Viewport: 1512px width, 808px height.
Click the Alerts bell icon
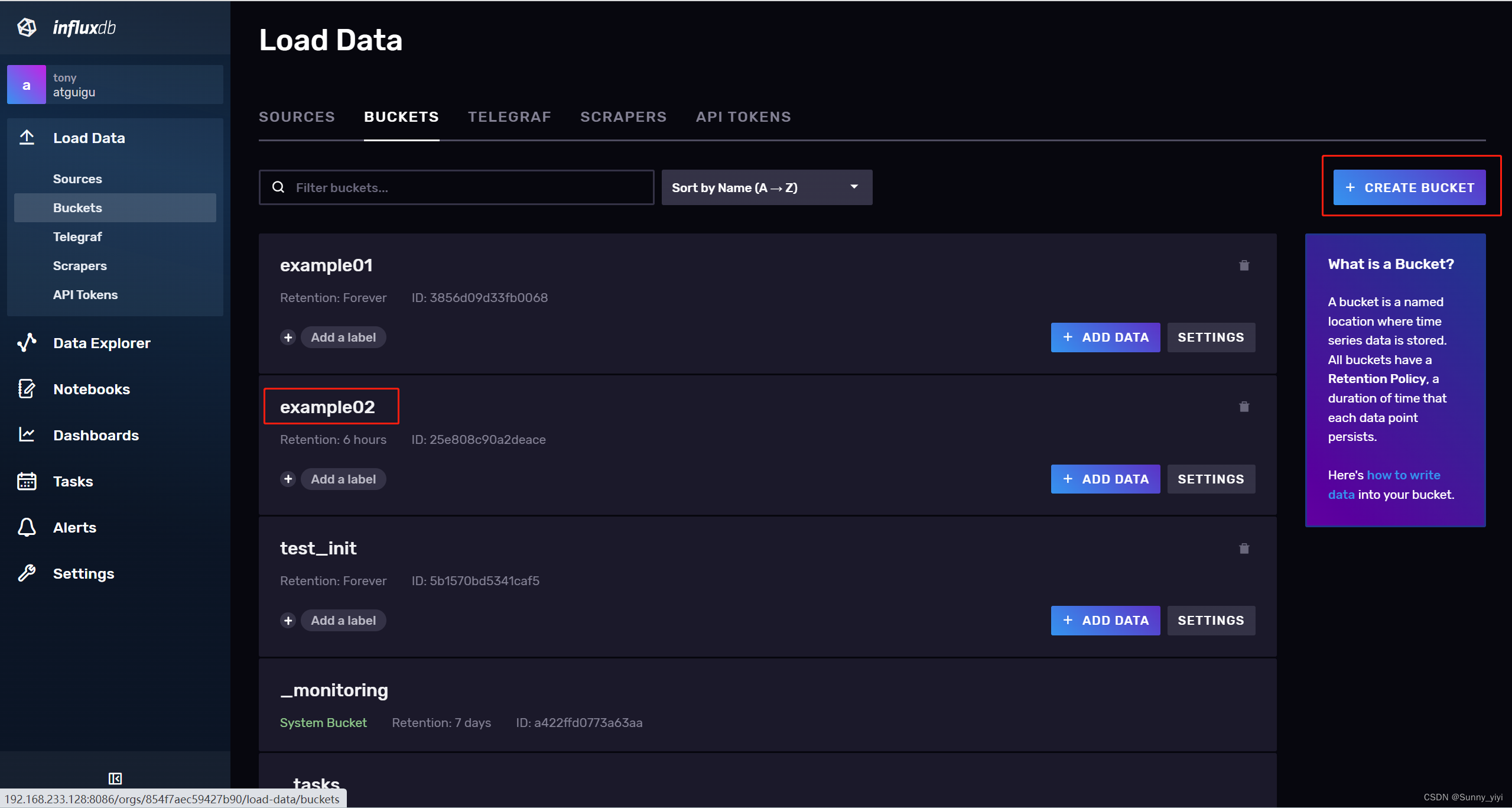27,527
